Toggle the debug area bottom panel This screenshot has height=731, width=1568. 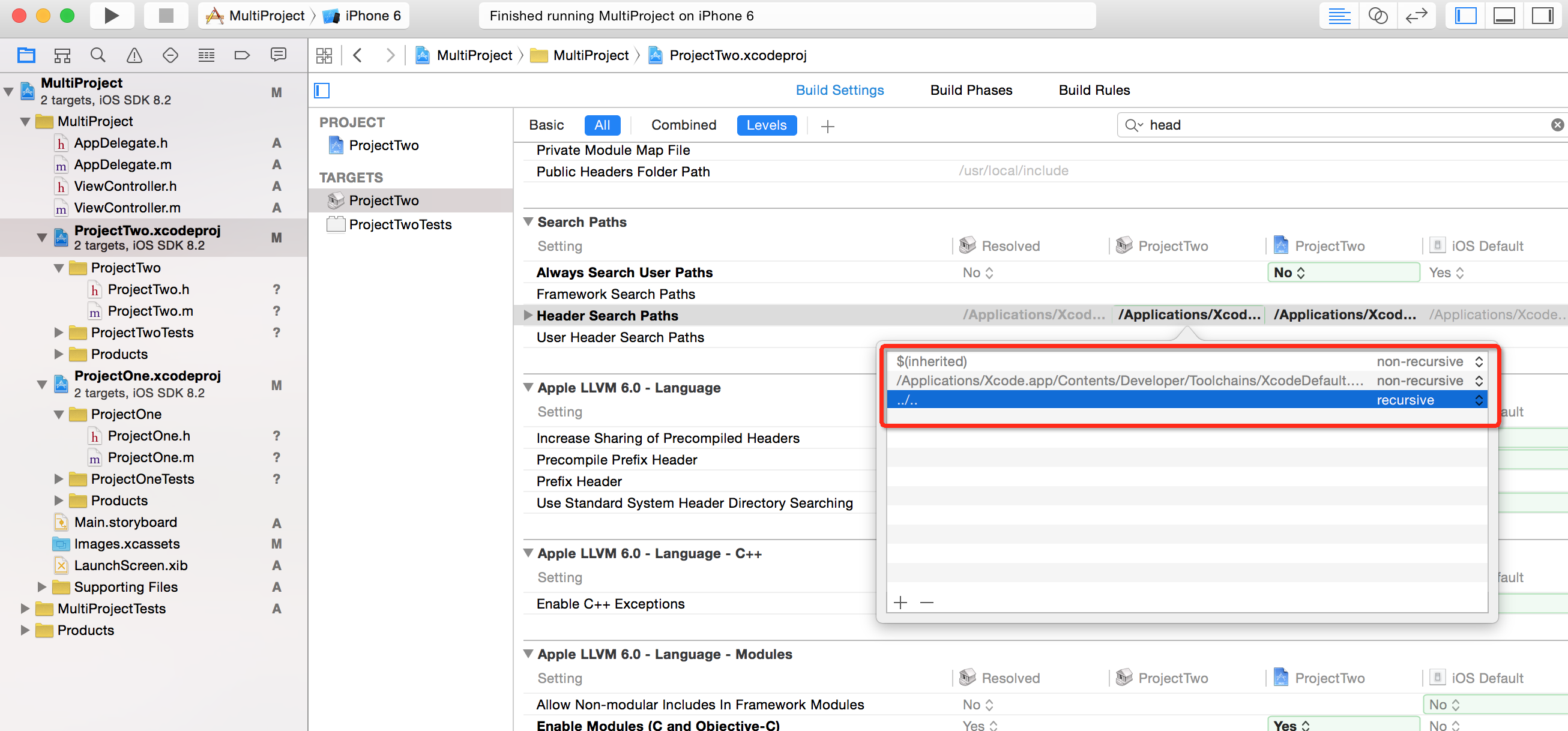pyautogui.click(x=1504, y=16)
